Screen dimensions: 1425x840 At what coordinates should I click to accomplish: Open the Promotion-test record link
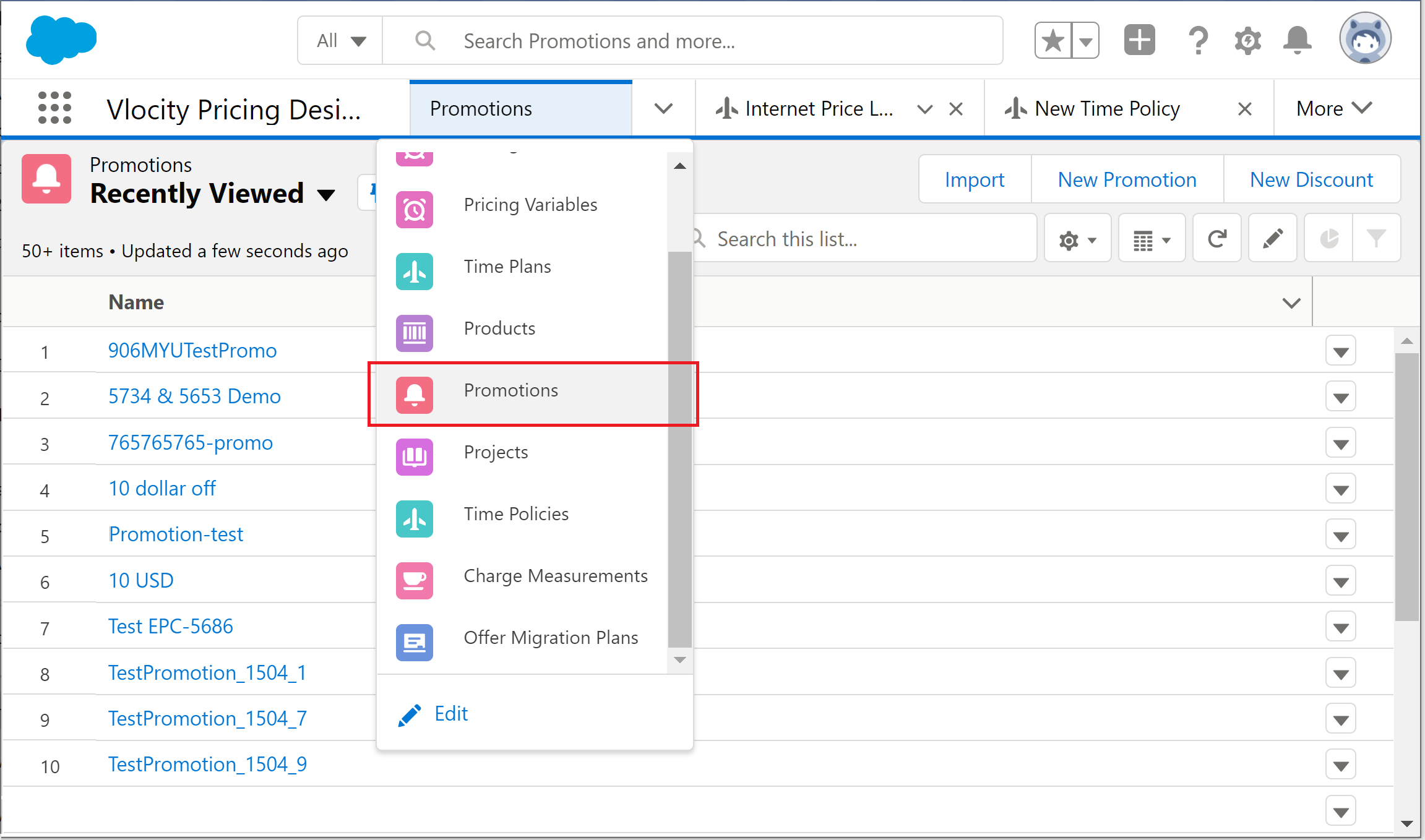click(x=176, y=534)
